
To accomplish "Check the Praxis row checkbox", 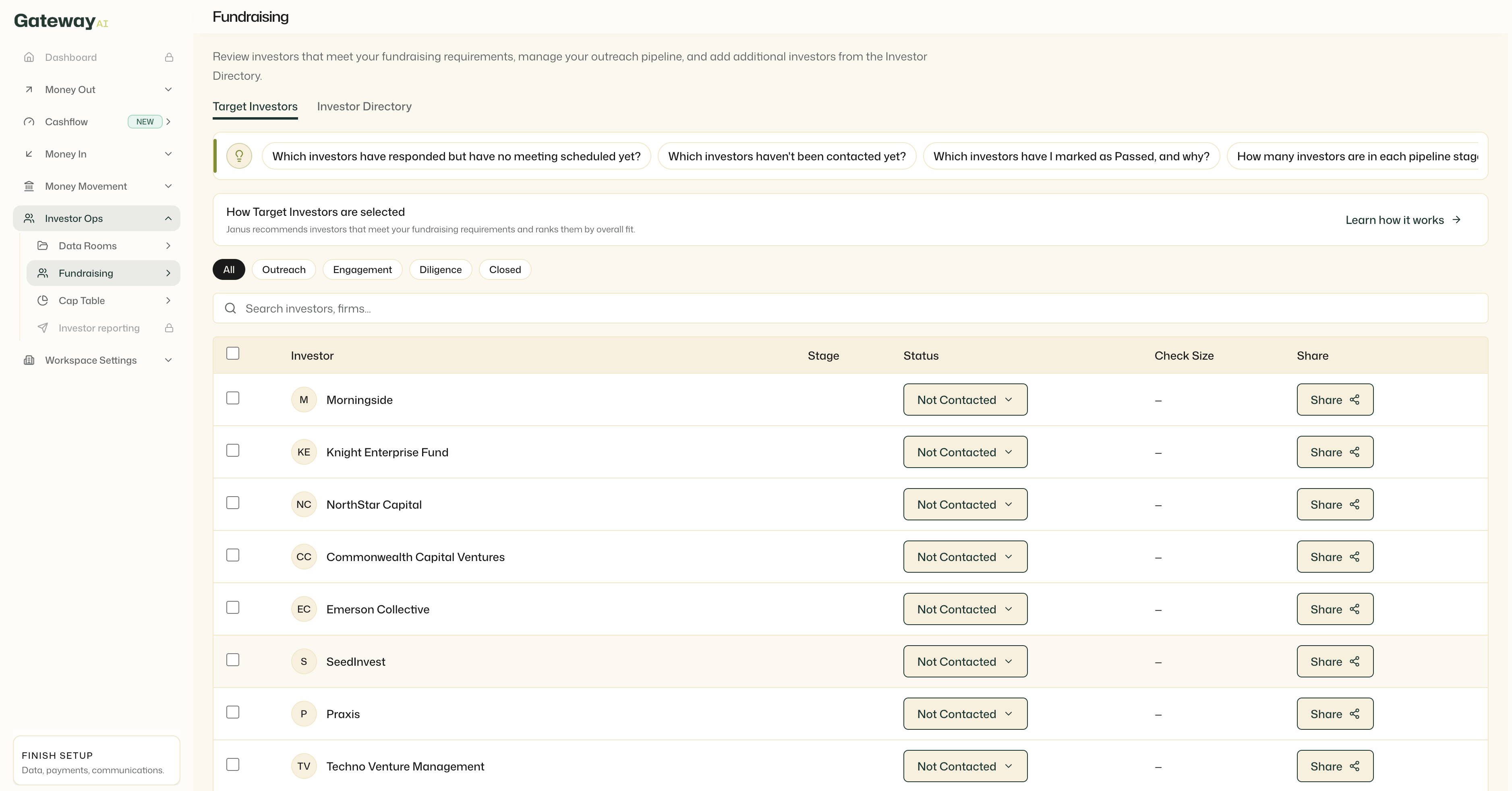I will (233, 712).
